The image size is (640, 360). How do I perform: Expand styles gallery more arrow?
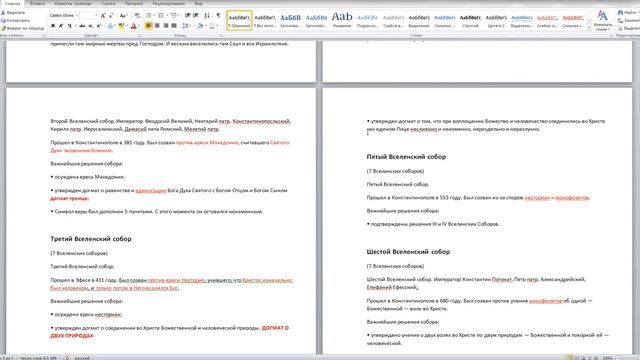pos(589,27)
